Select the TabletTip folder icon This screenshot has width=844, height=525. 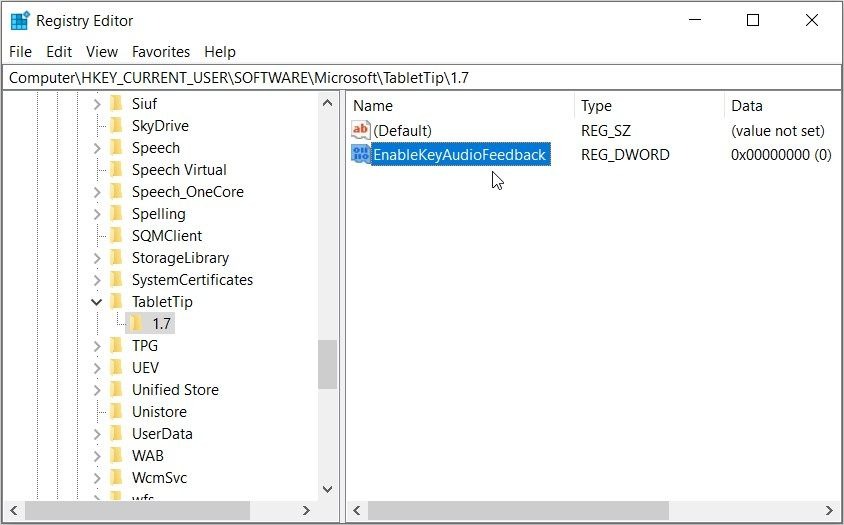(x=117, y=301)
